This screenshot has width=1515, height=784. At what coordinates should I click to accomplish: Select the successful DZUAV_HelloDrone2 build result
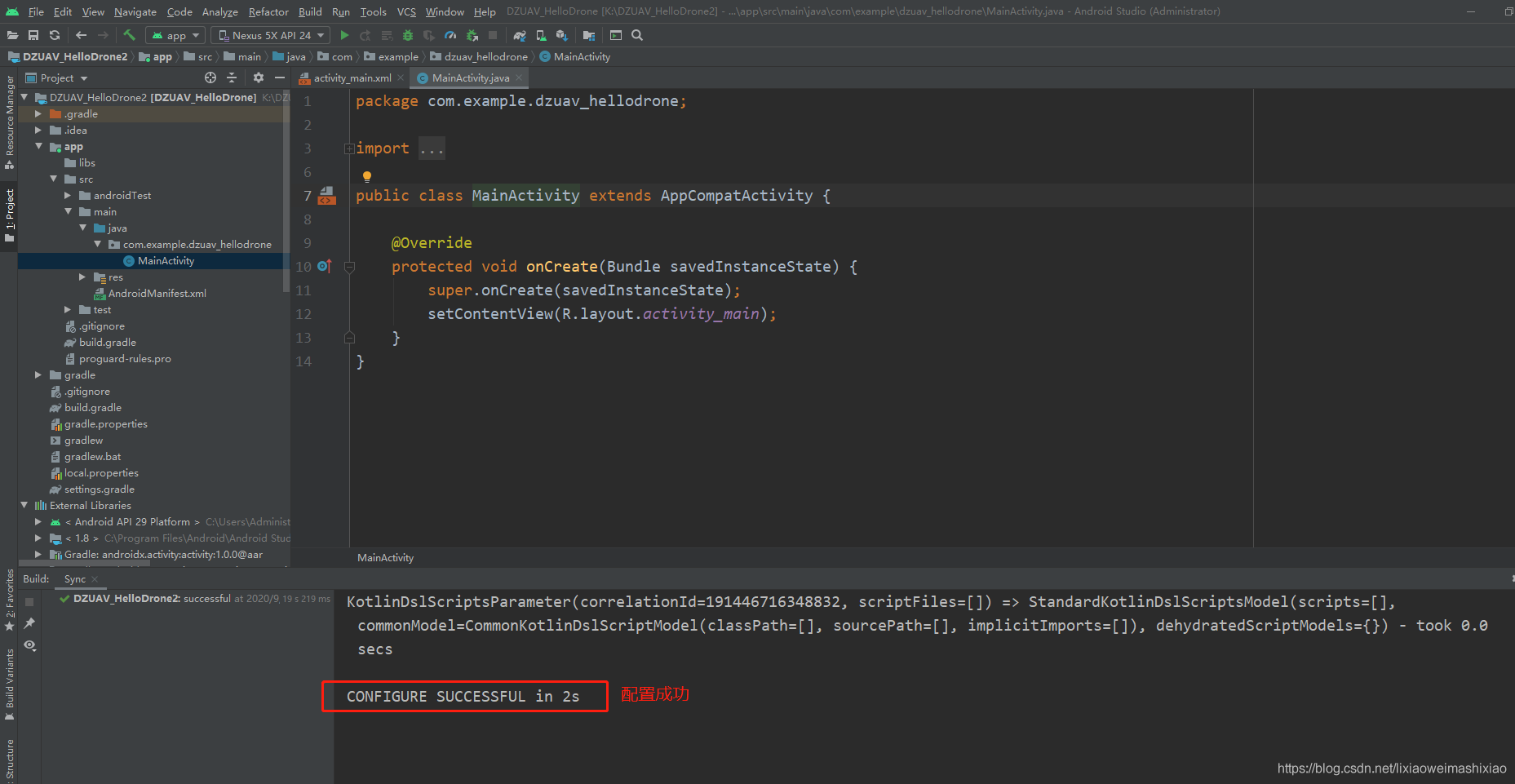click(195, 599)
